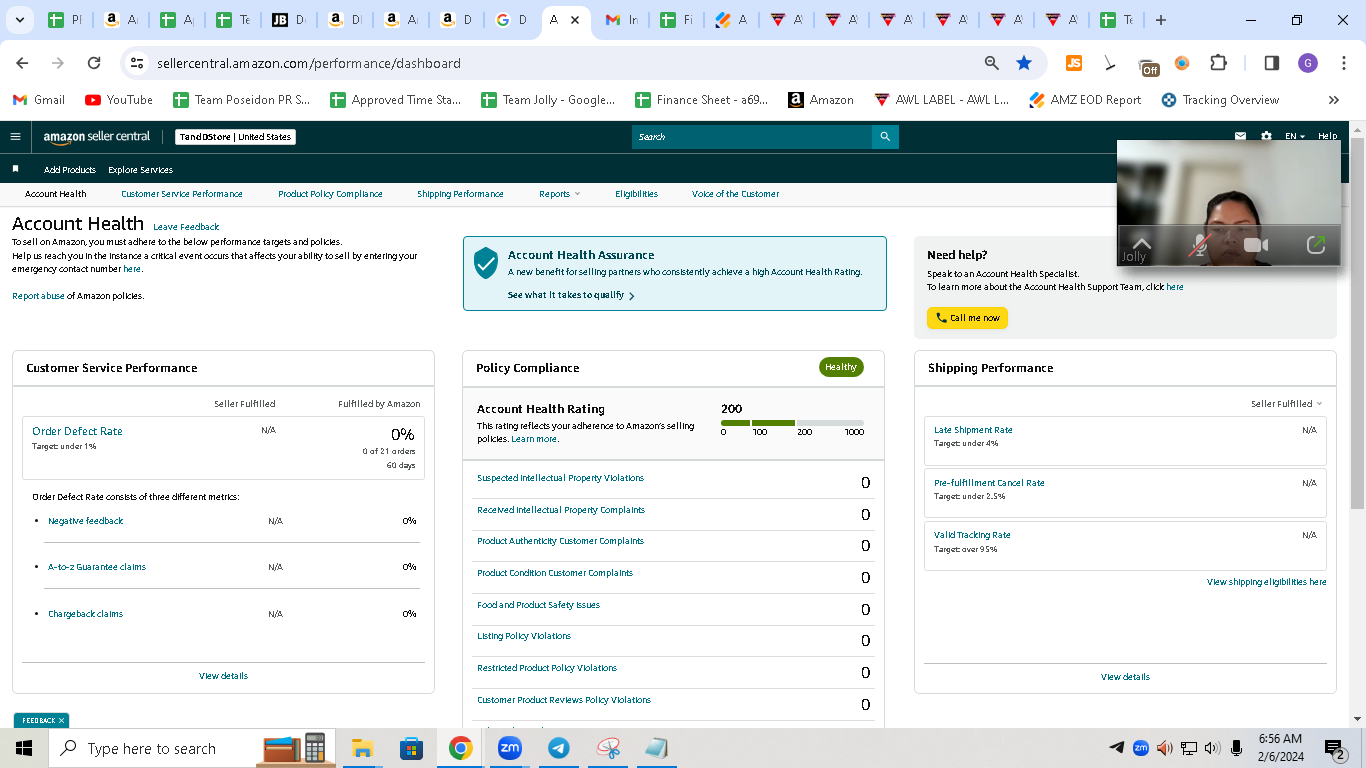Go back to the previous page

22,63
